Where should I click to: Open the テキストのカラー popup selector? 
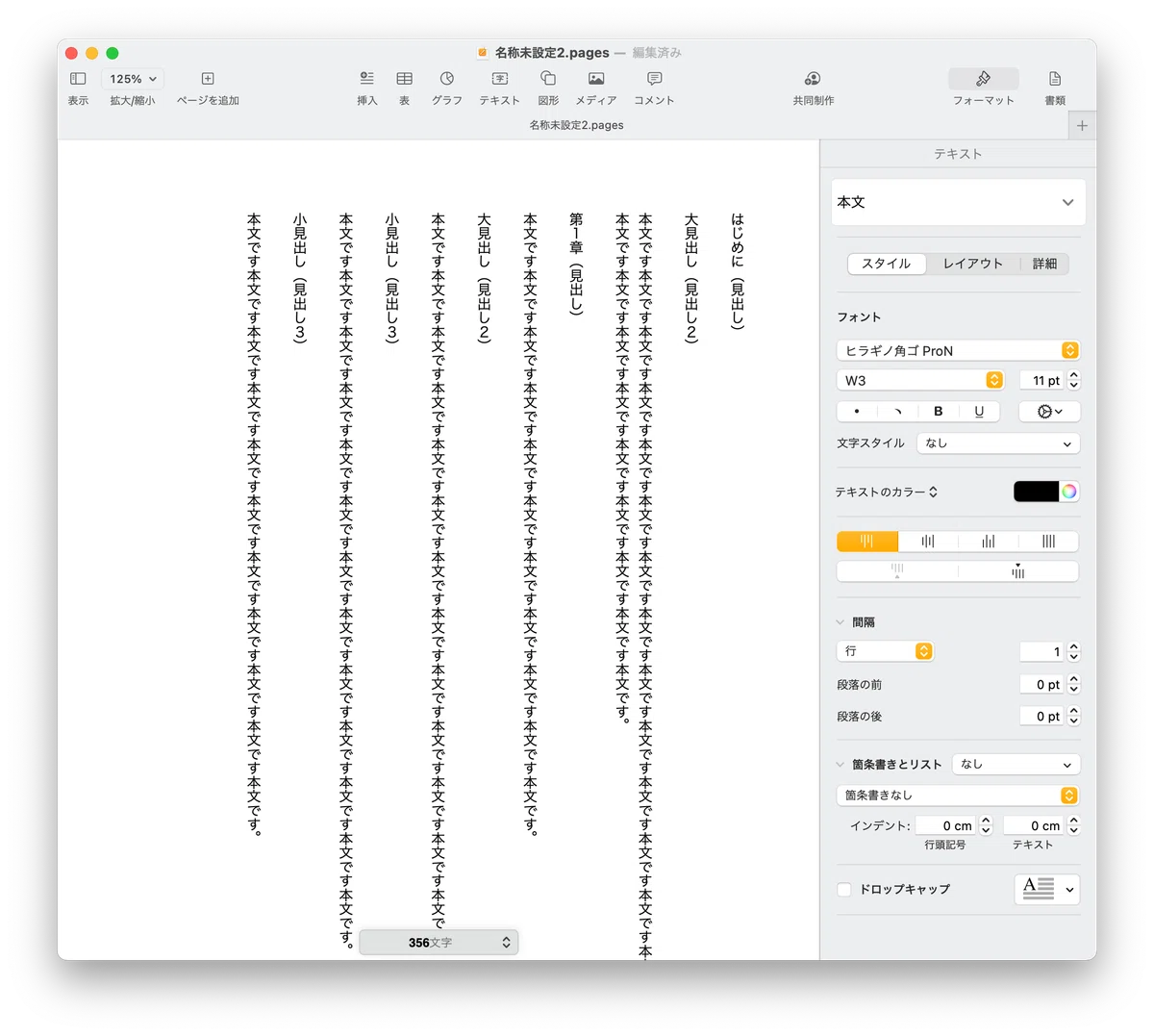[x=886, y=492]
